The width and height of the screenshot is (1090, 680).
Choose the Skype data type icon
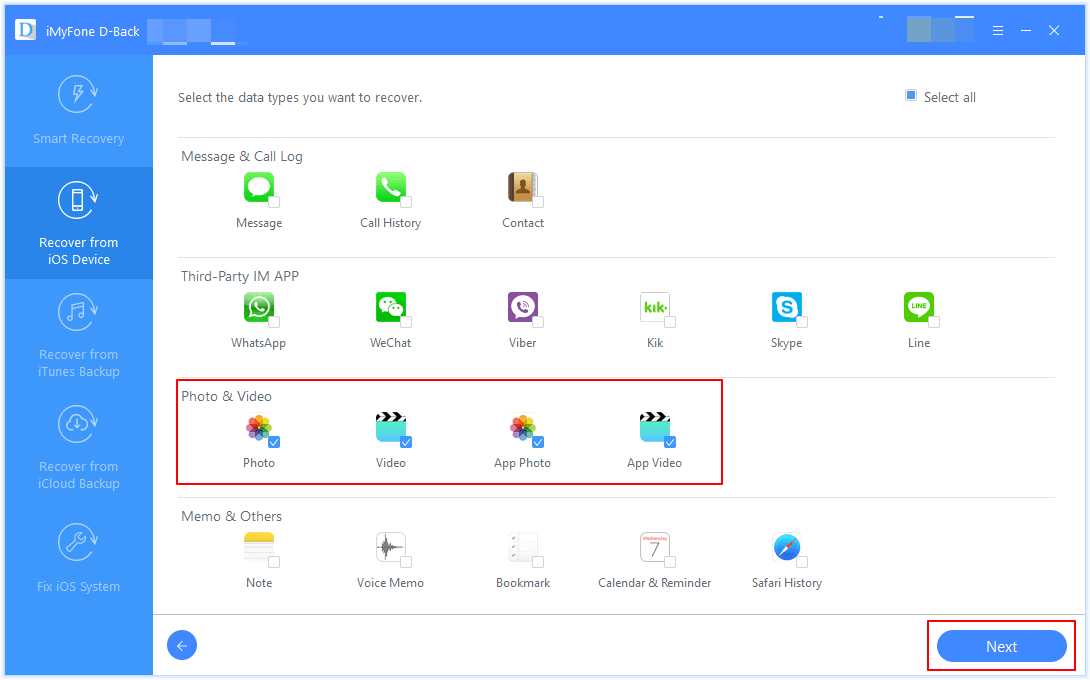[786, 307]
